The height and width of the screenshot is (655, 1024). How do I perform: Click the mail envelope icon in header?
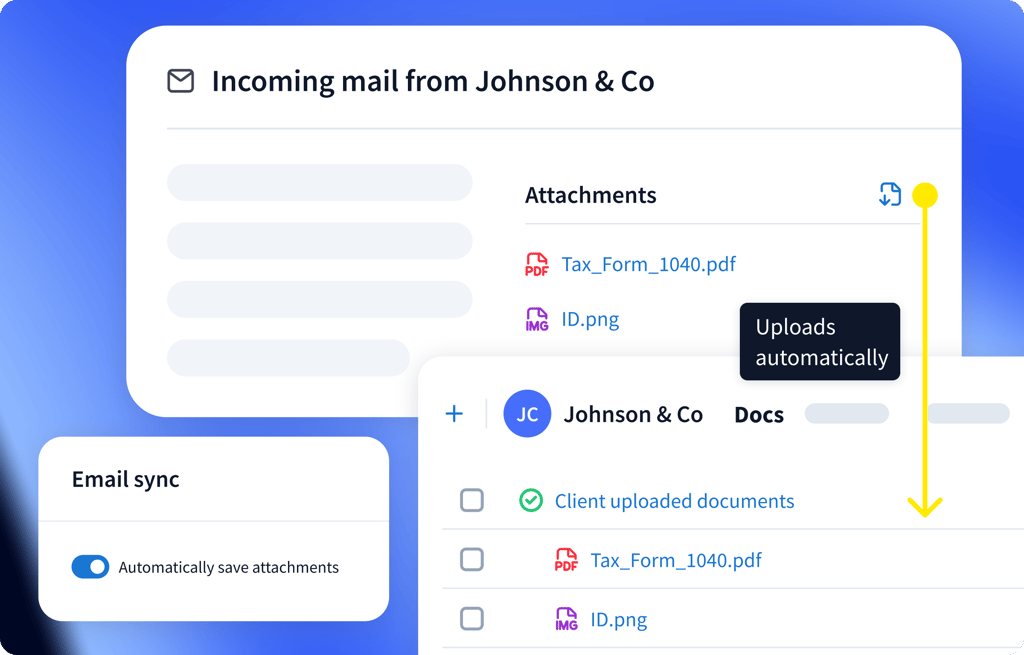[x=180, y=81]
